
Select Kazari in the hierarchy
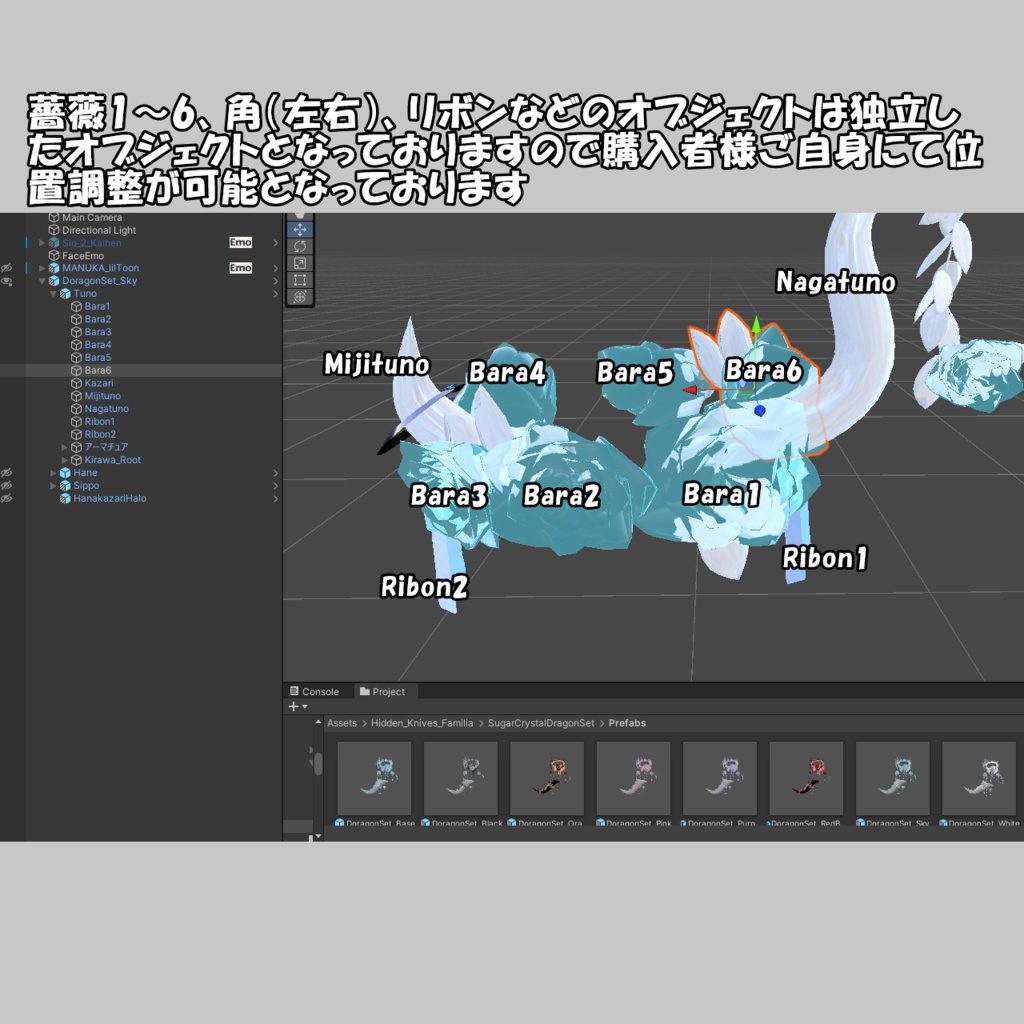(99, 383)
